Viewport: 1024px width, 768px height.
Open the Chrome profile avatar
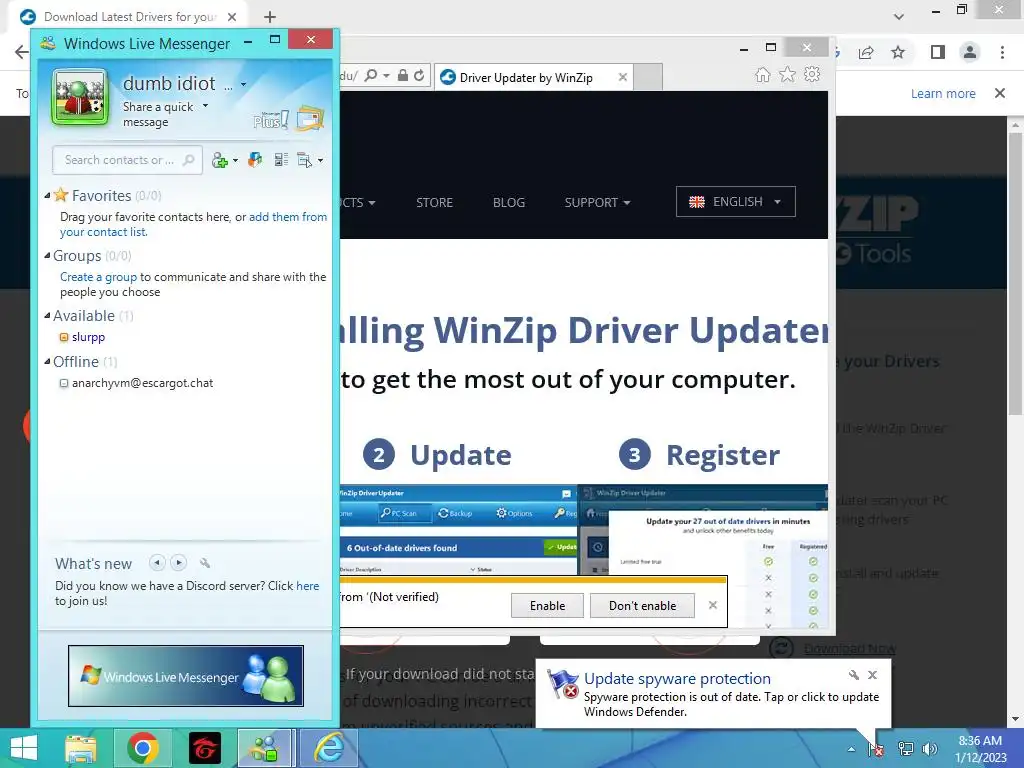coord(970,52)
